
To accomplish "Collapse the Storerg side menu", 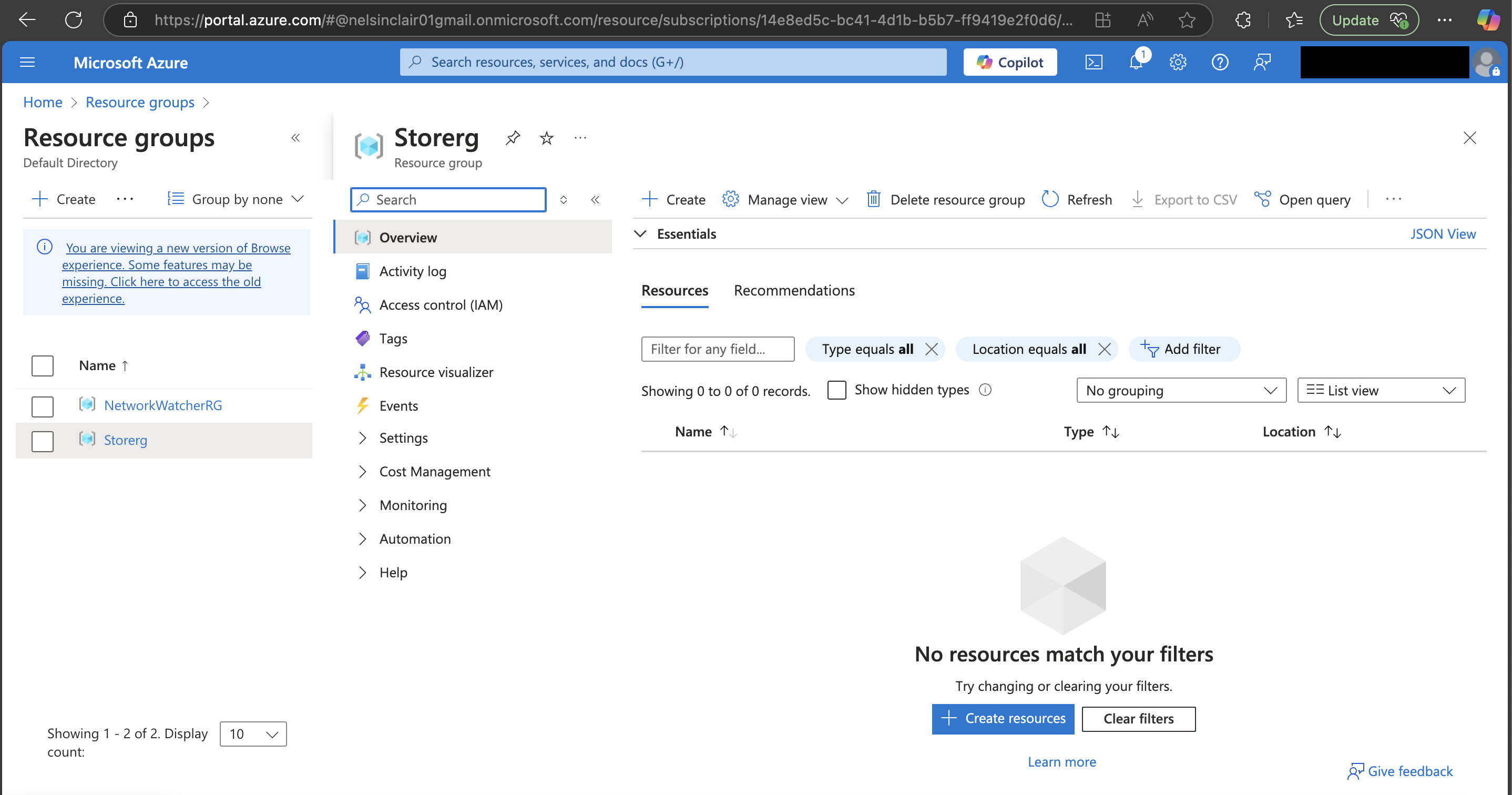I will [595, 200].
